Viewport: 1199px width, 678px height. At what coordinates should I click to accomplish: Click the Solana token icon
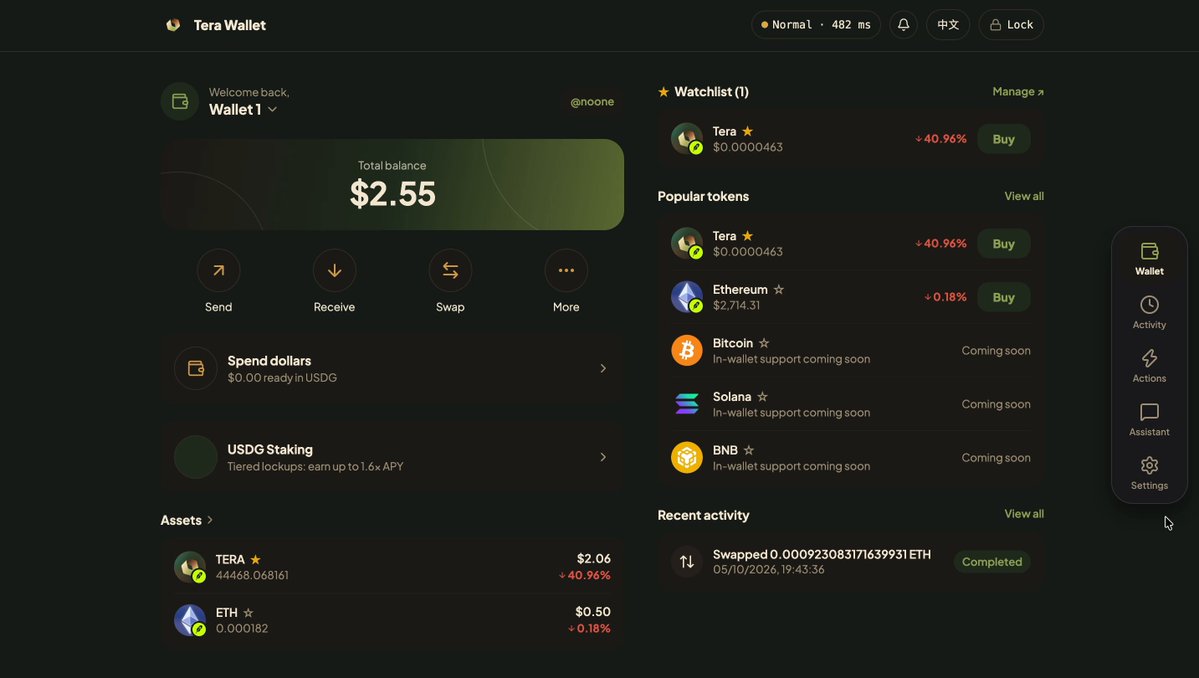pyautogui.click(x=687, y=404)
